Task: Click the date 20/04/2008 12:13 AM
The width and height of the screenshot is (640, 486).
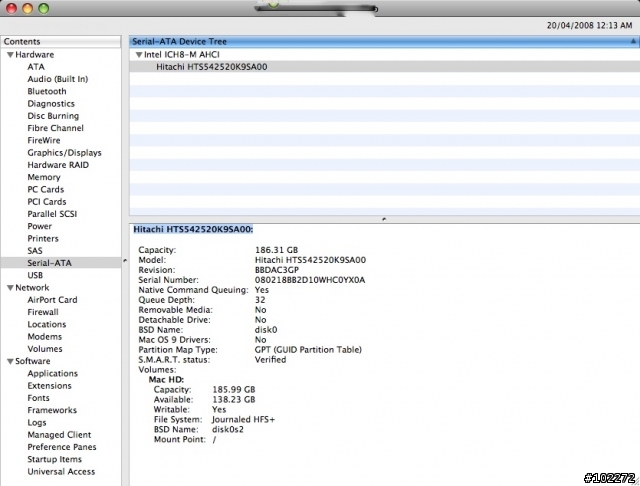Action: click(x=589, y=25)
